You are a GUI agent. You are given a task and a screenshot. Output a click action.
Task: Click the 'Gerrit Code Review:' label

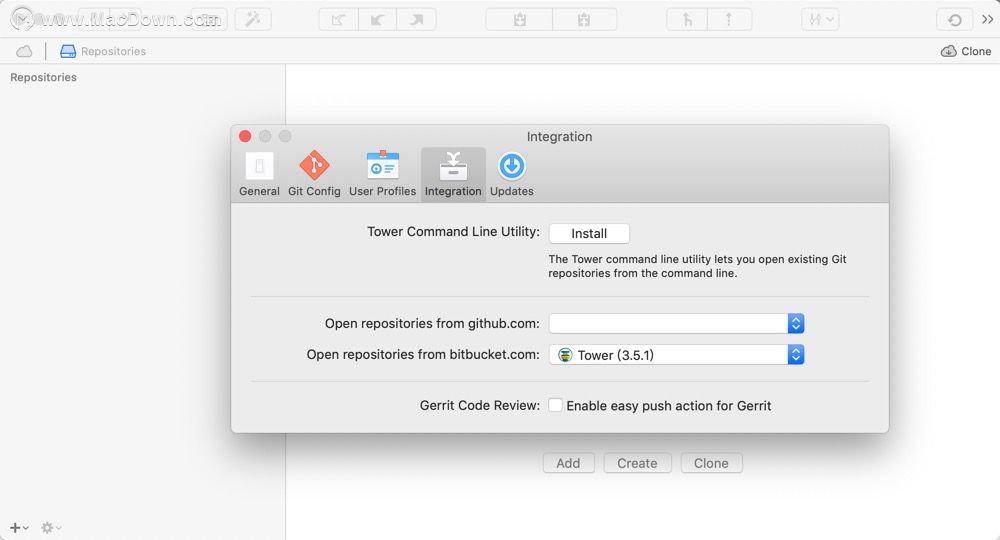(x=480, y=405)
